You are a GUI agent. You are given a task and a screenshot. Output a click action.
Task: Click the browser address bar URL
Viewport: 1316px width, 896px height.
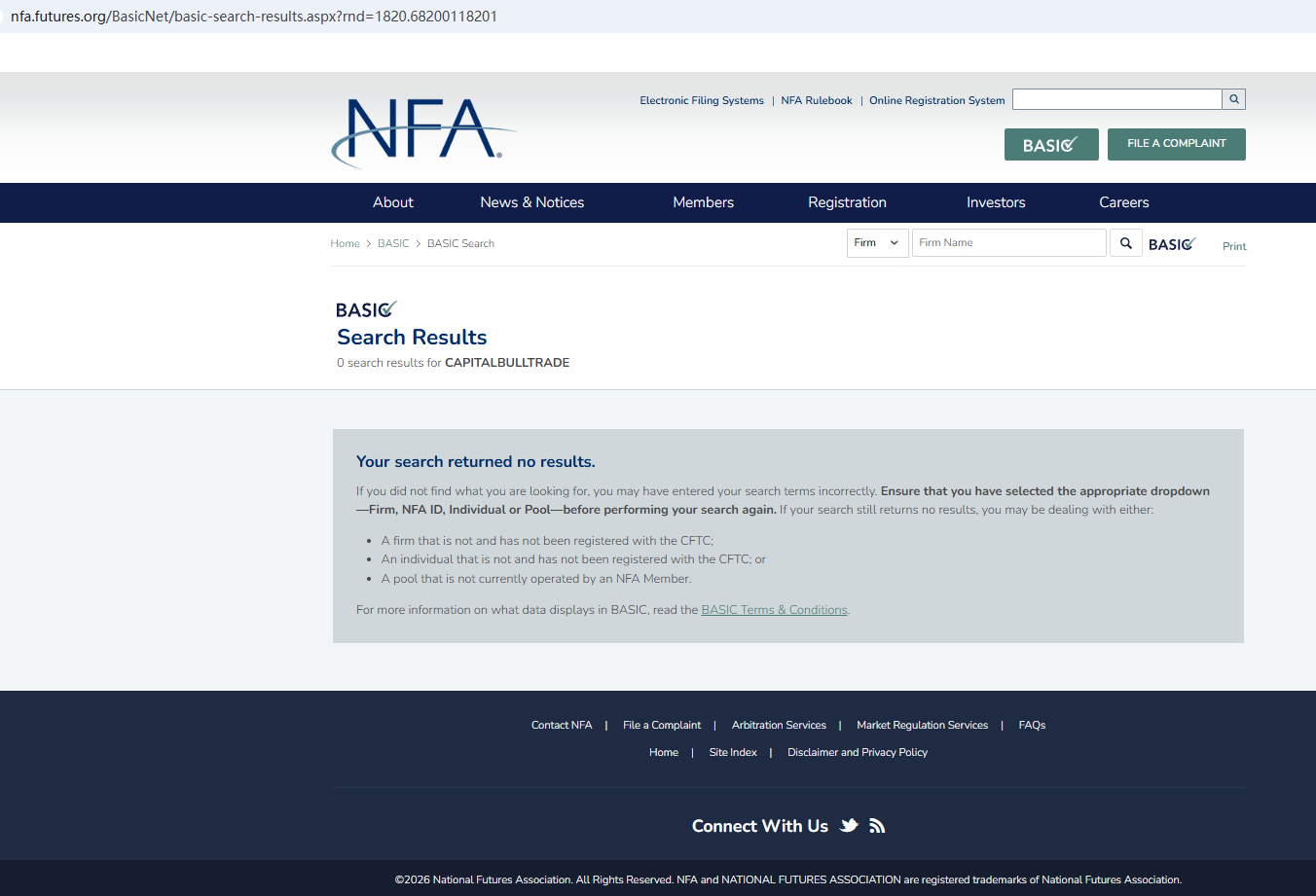(x=254, y=17)
